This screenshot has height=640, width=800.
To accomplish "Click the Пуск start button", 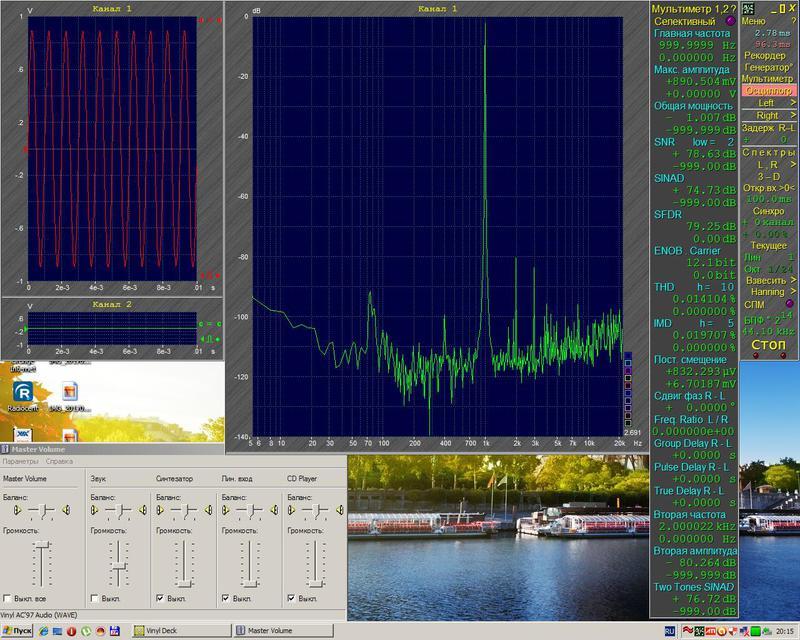I will [x=17, y=631].
